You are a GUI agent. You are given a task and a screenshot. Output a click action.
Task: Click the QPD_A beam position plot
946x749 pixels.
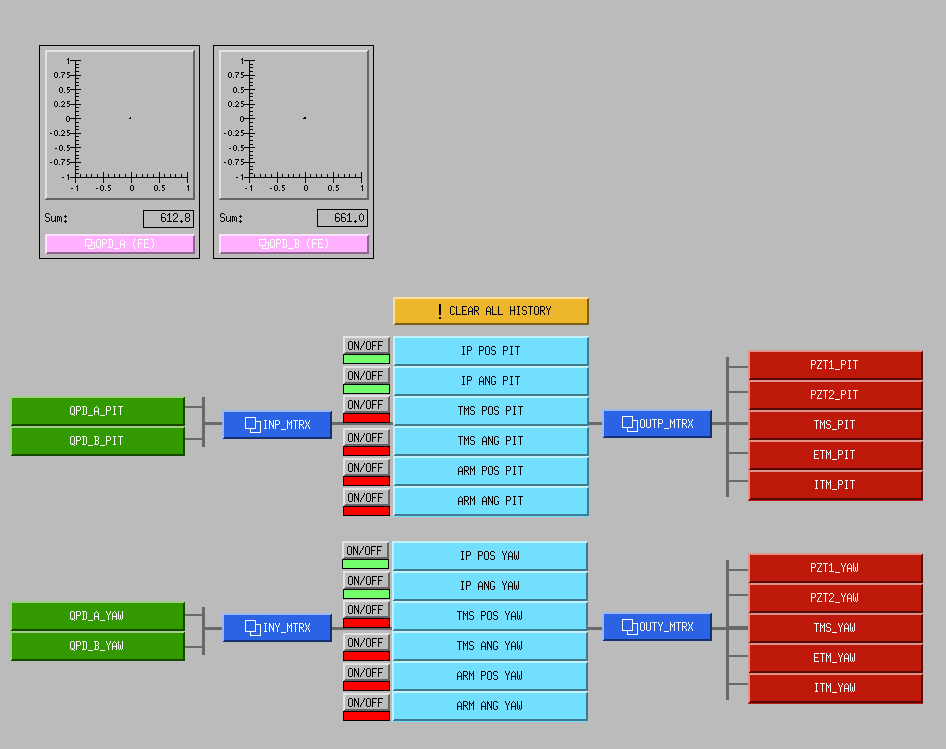(x=120, y=124)
